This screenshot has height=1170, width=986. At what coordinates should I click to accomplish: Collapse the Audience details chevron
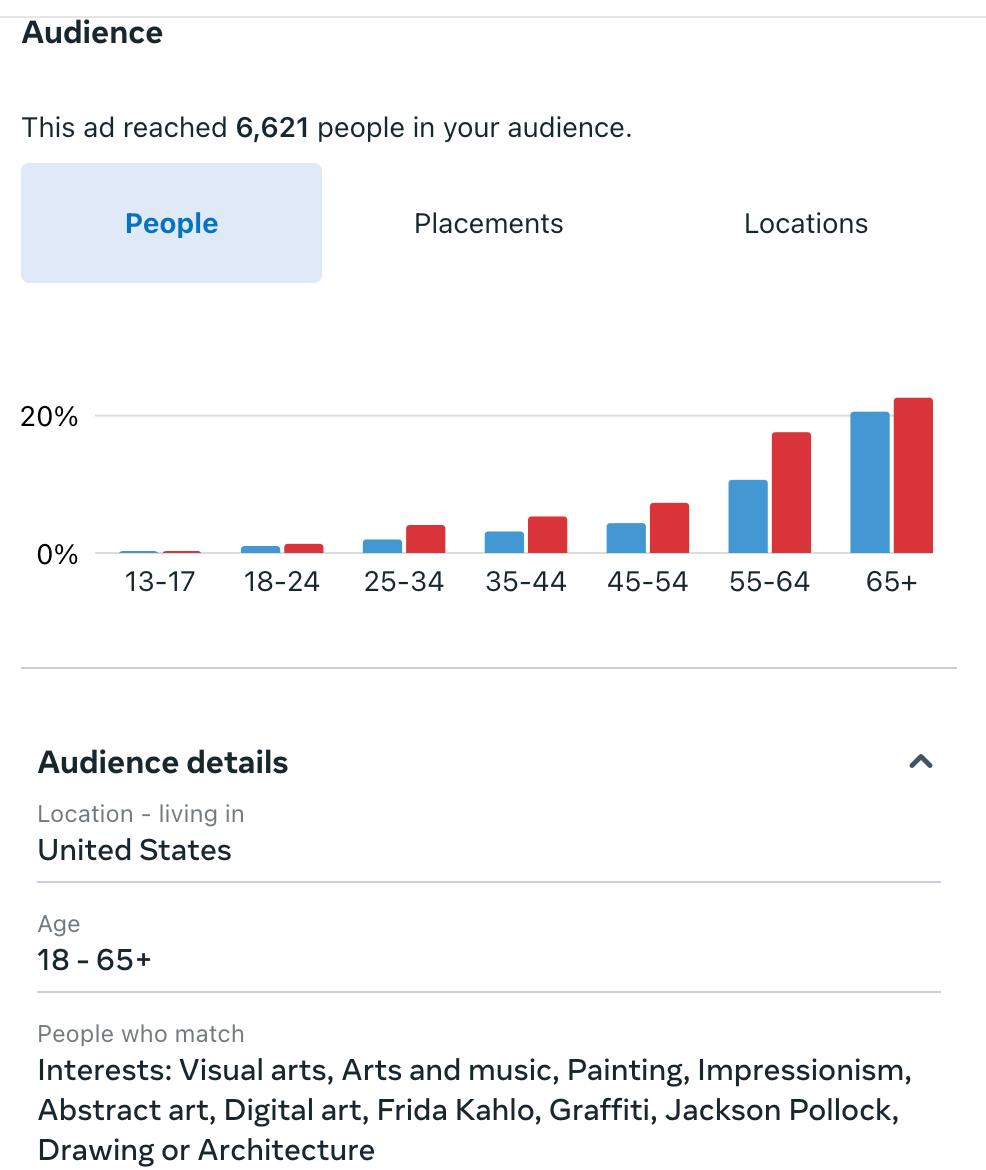pos(920,762)
